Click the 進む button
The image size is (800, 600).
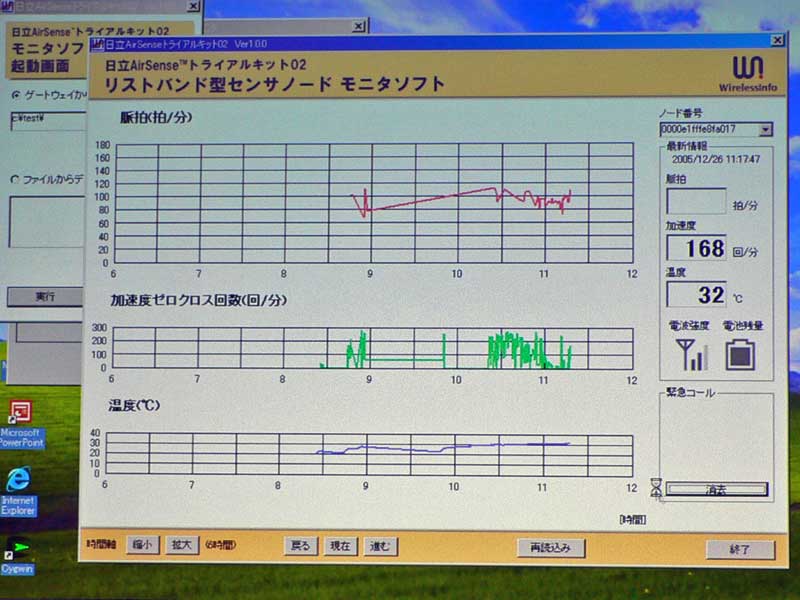click(380, 547)
